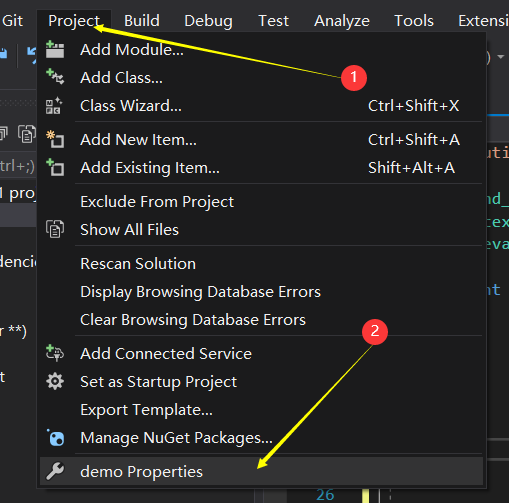This screenshot has width=509, height=503.
Task: Click the Add Existing Item icon
Action: (x=55, y=167)
